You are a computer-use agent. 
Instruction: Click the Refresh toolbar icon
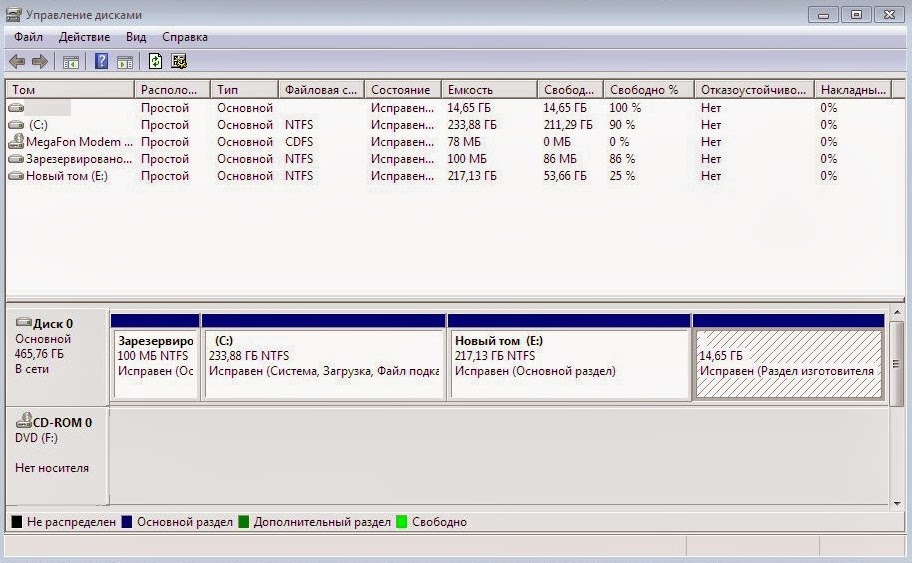pos(155,62)
